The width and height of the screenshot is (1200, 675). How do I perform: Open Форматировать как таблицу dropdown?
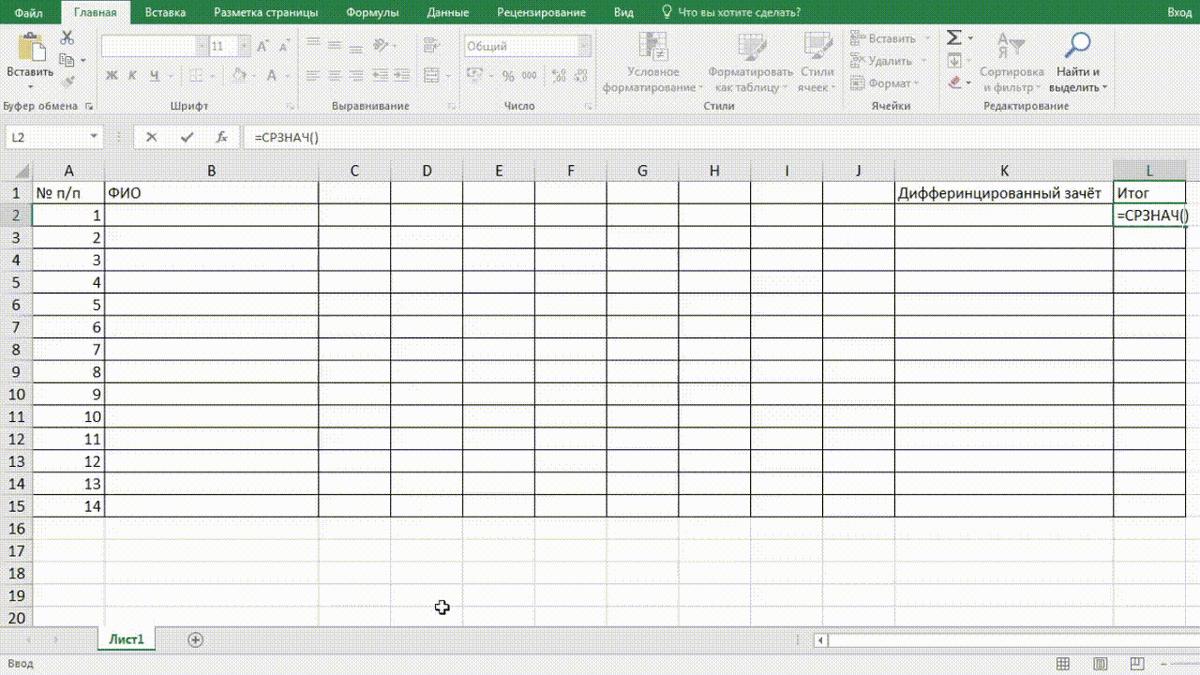click(x=750, y=62)
